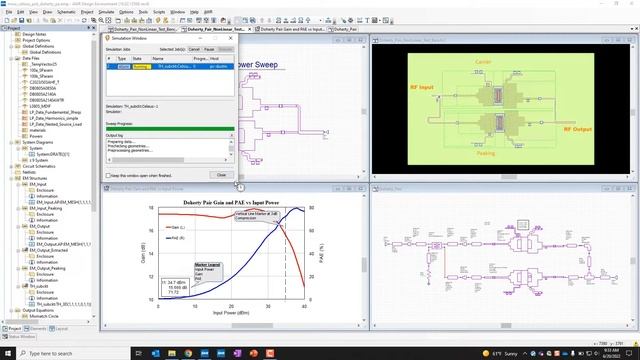Click graph window horizontal scrollbar thumb

(252, 326)
